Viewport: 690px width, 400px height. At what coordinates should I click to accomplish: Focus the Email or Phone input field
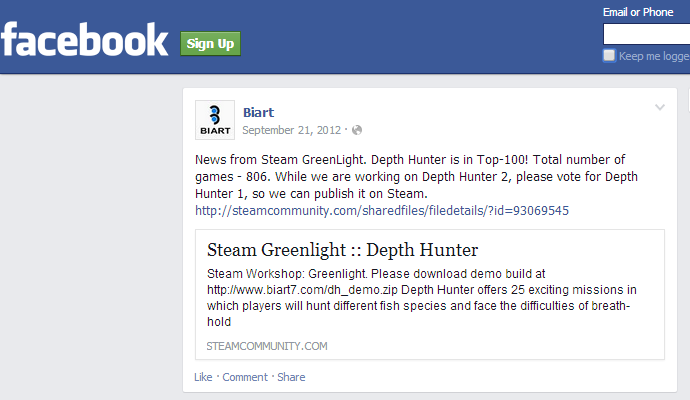(646, 34)
